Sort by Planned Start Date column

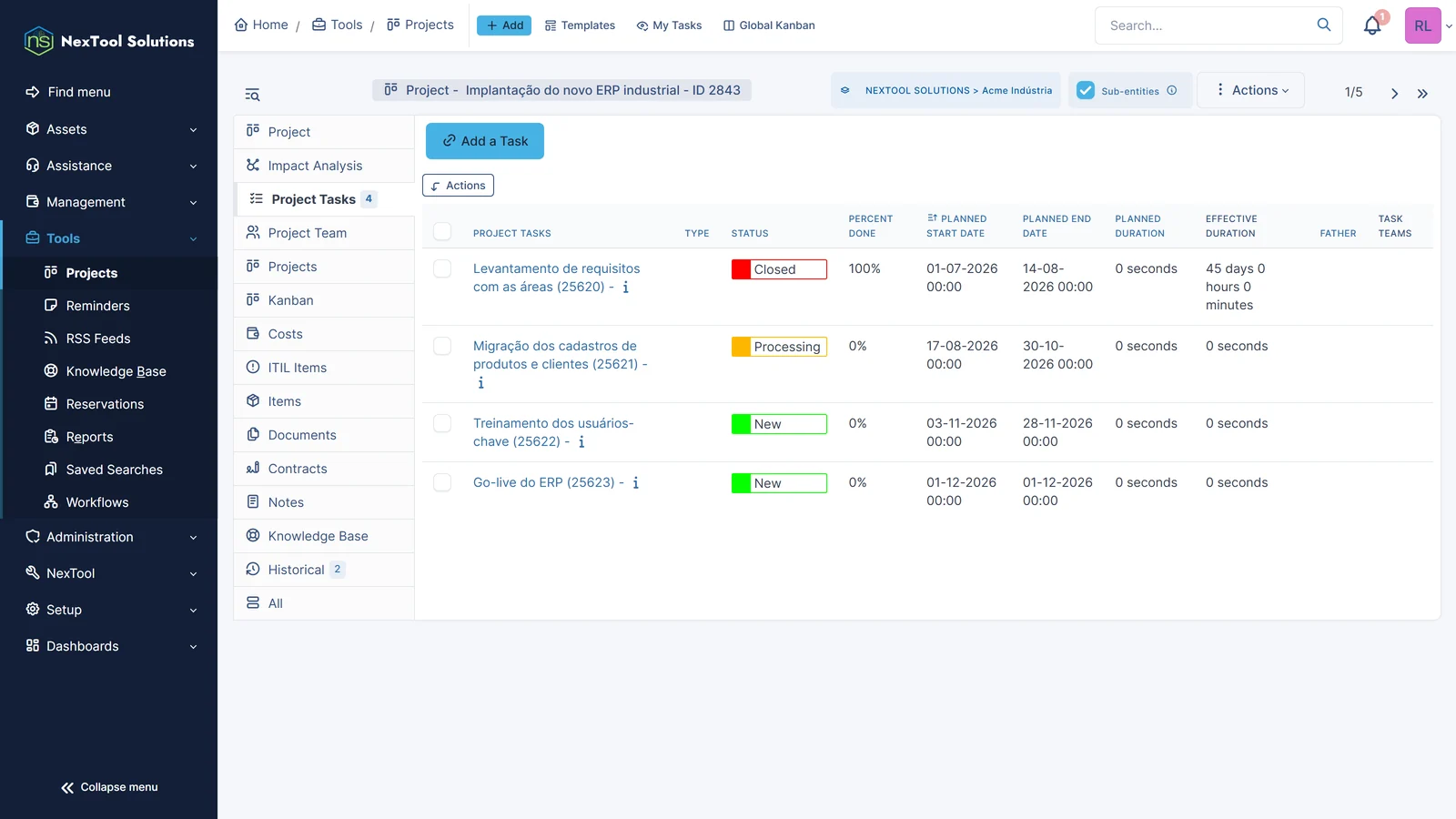tap(956, 226)
